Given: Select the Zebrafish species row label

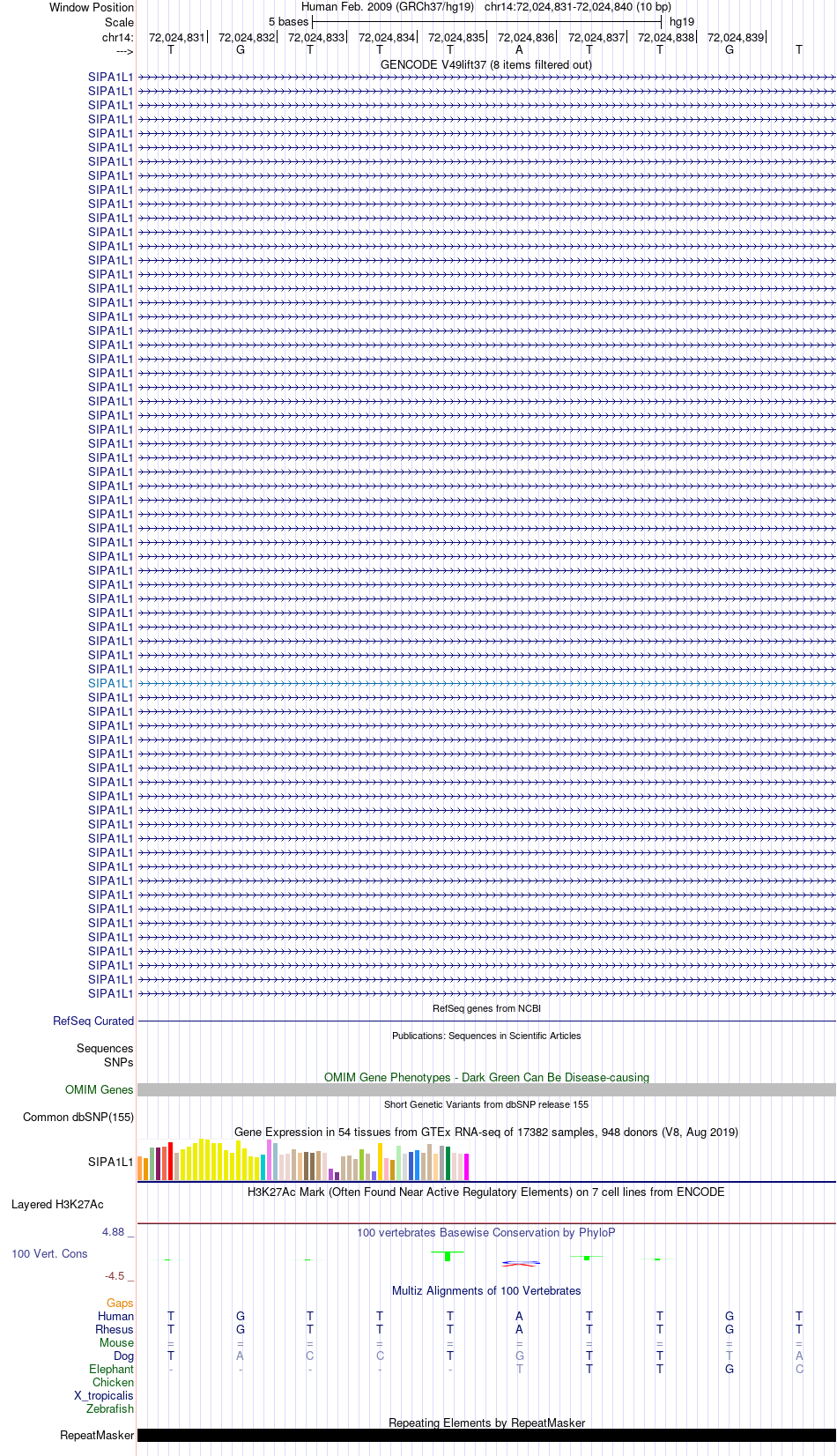Looking at the screenshot, I should tap(110, 1408).
